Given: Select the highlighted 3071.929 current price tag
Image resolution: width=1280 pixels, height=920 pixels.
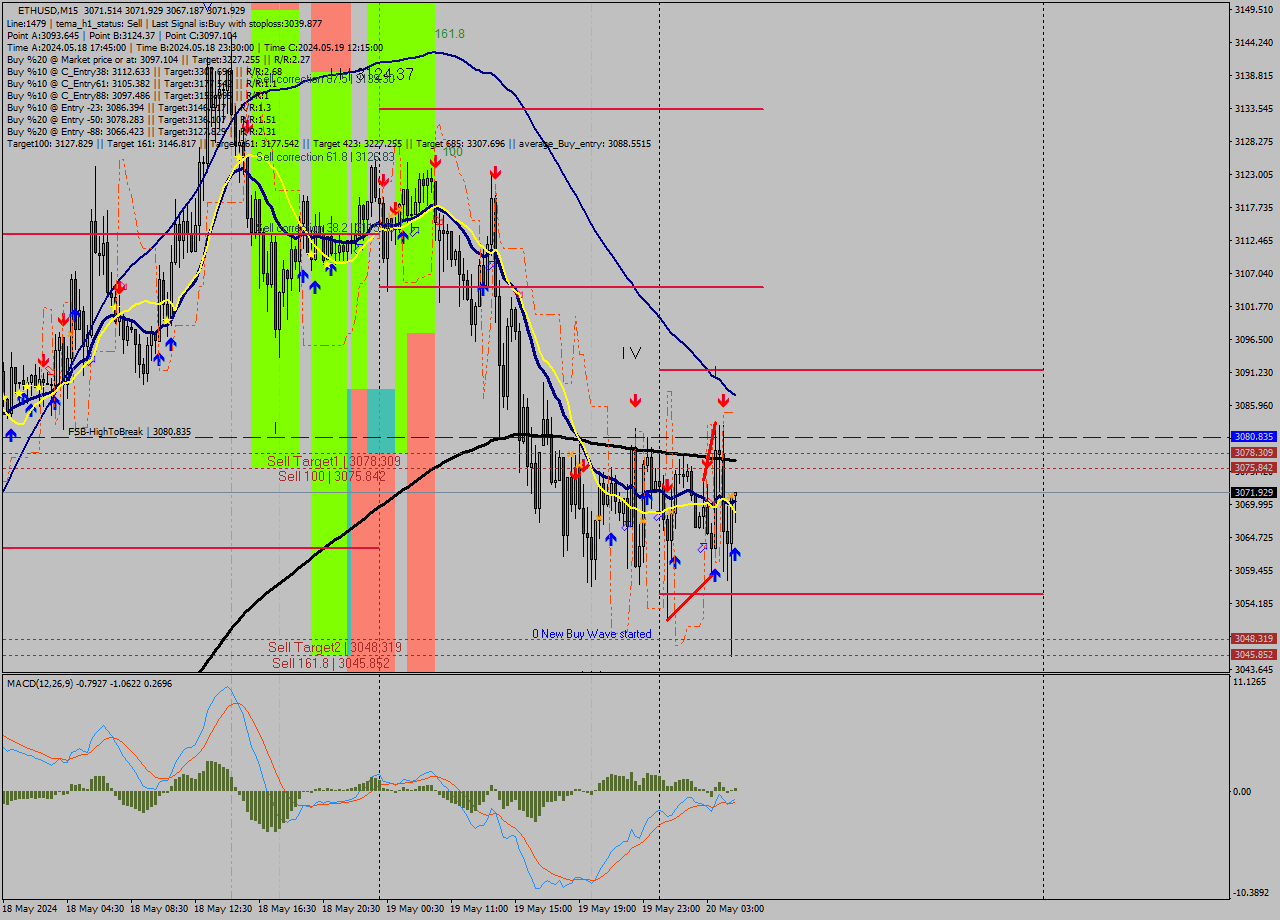Looking at the screenshot, I should click(x=1253, y=492).
